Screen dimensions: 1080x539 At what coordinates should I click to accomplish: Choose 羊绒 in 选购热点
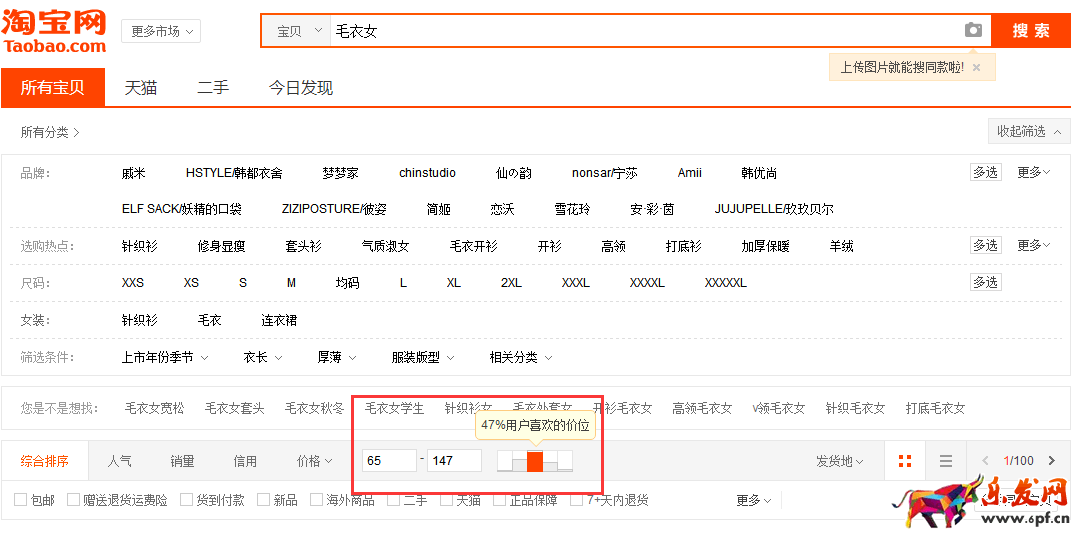click(x=842, y=246)
